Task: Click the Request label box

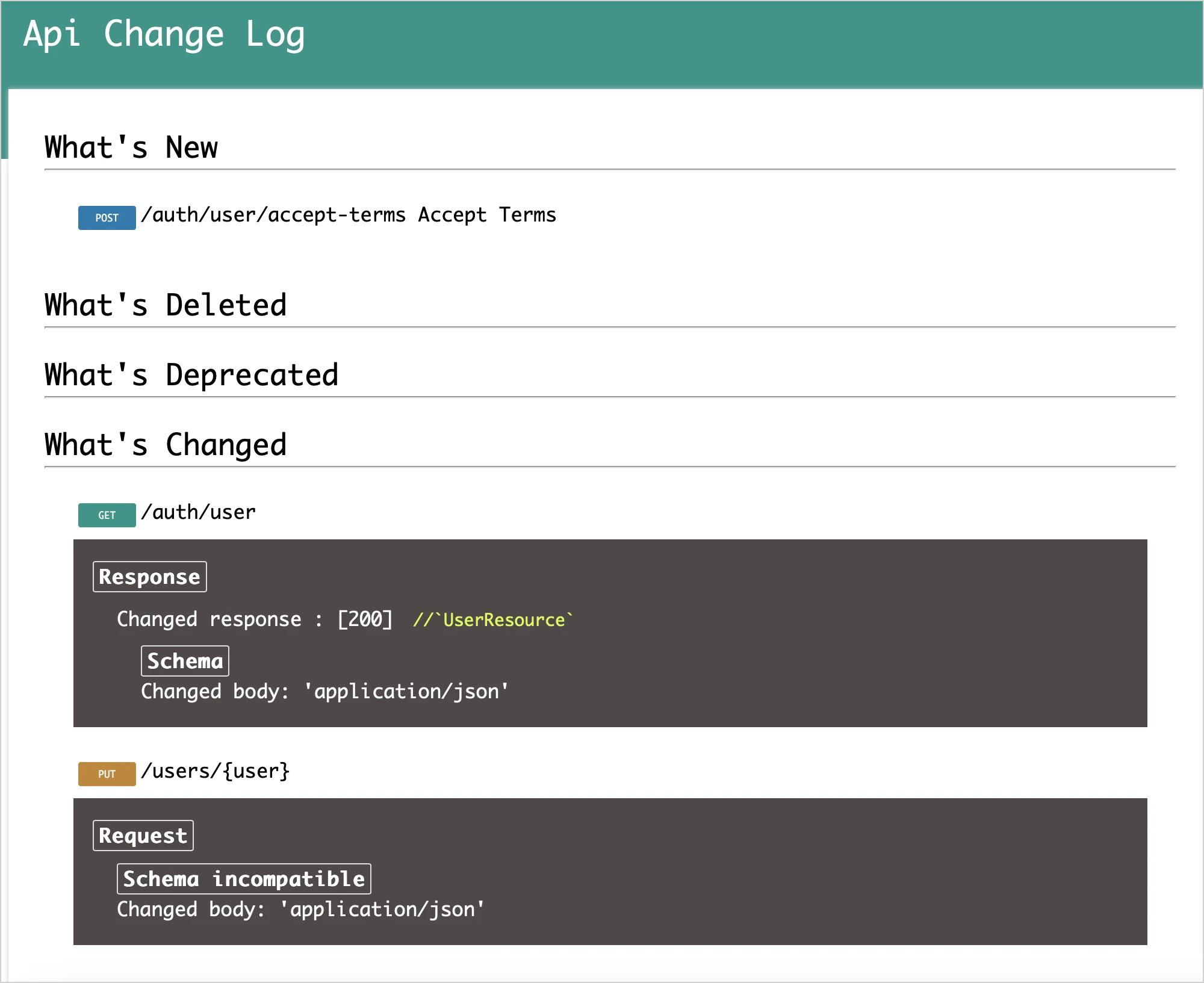Action: click(x=143, y=836)
